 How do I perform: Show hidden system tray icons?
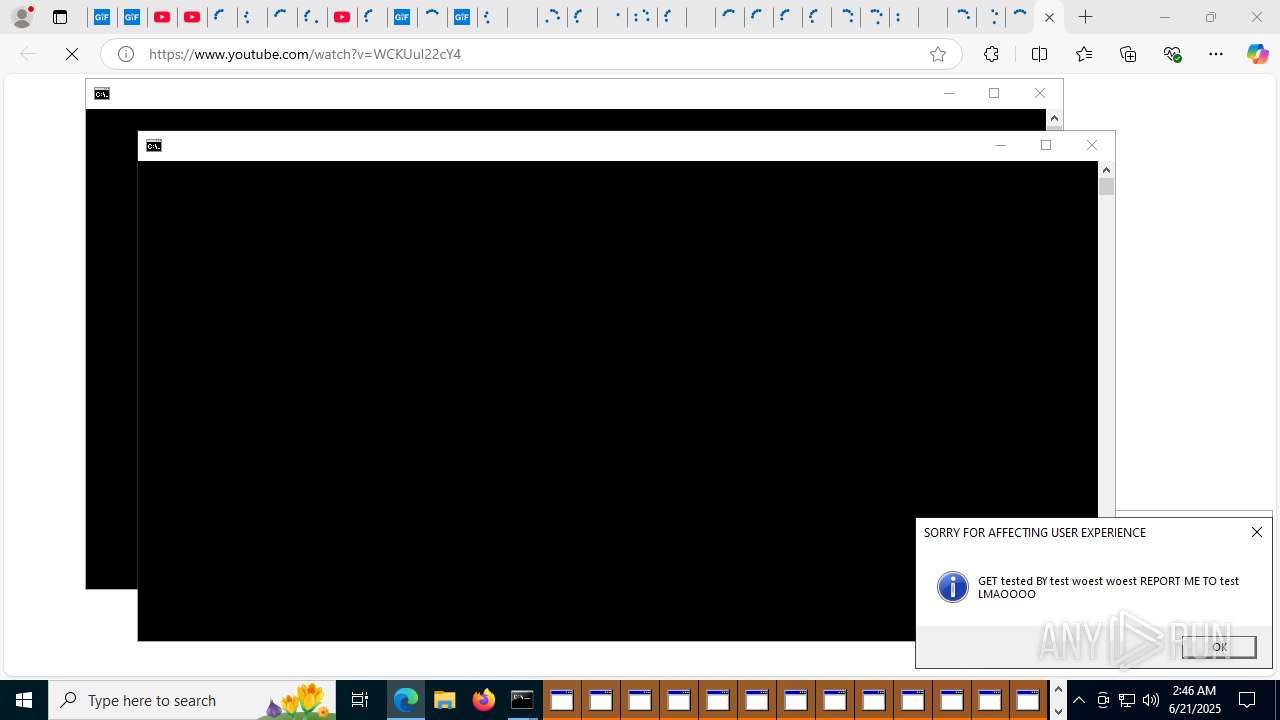(1079, 700)
